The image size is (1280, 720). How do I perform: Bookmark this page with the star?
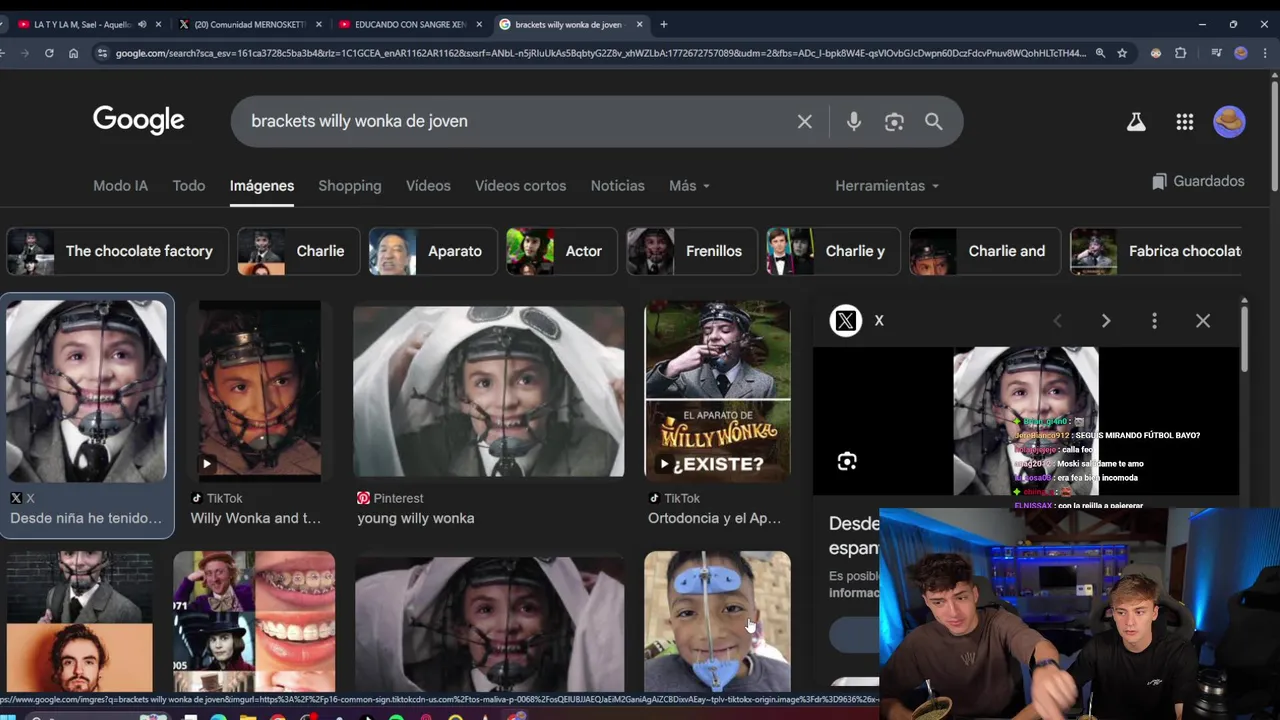pos(1122,53)
